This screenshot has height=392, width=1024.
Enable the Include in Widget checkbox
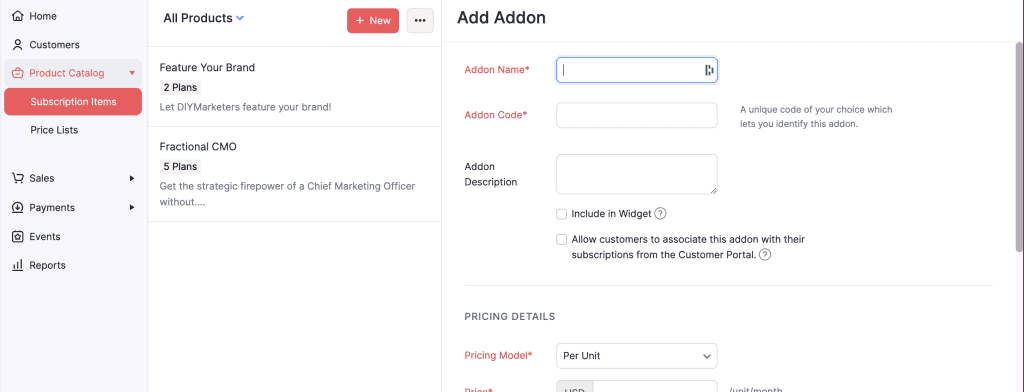561,214
